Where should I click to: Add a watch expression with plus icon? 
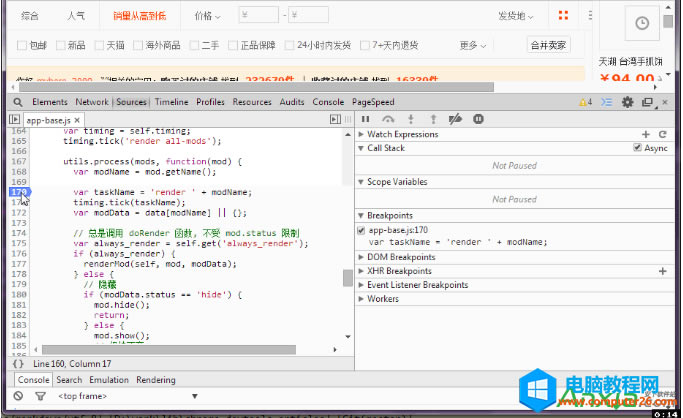pyautogui.click(x=646, y=134)
